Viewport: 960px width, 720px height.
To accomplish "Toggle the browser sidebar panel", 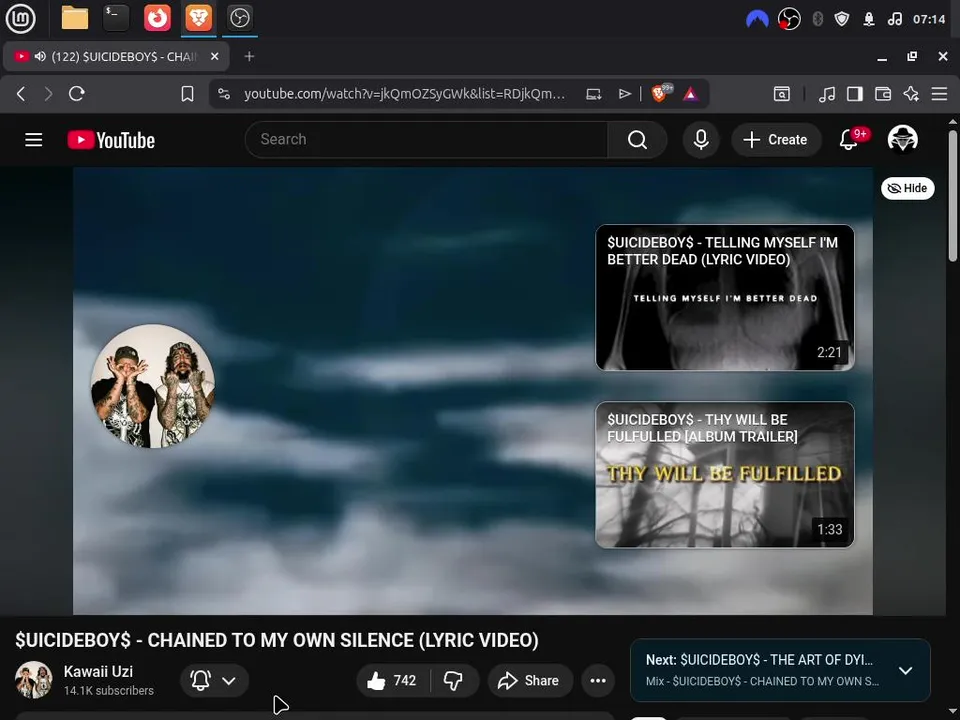I will (855, 94).
